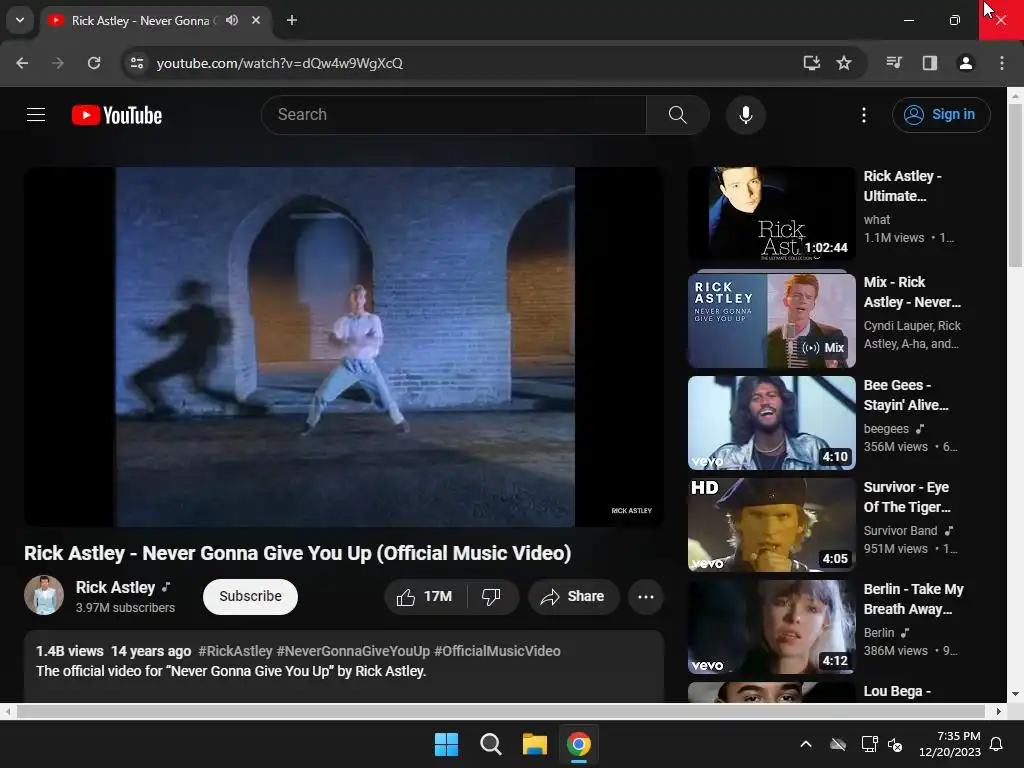The width and height of the screenshot is (1024, 768).
Task: Bookmark this page with star icon
Action: pyautogui.click(x=844, y=63)
